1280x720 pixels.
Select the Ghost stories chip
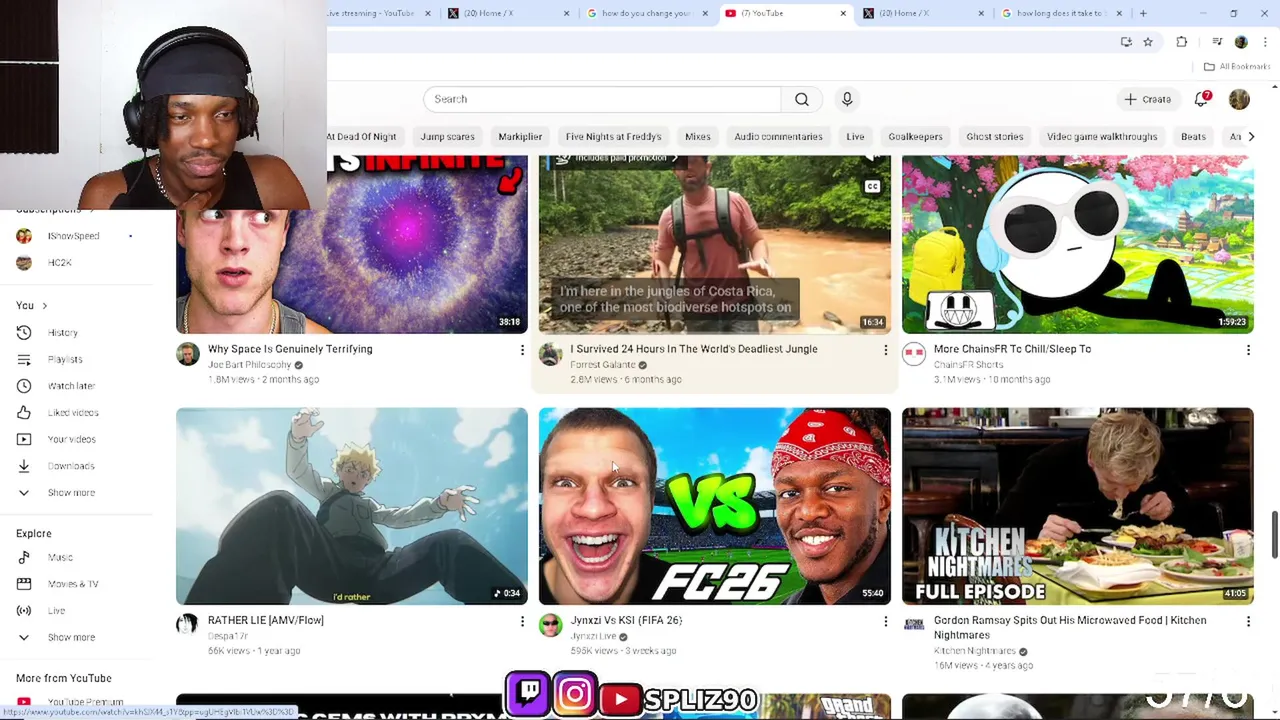tap(995, 137)
